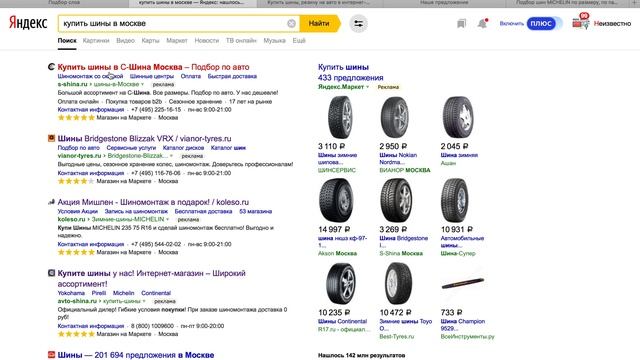Open Шинные центры sitelink
The image size is (640, 360).
[x=152, y=76]
